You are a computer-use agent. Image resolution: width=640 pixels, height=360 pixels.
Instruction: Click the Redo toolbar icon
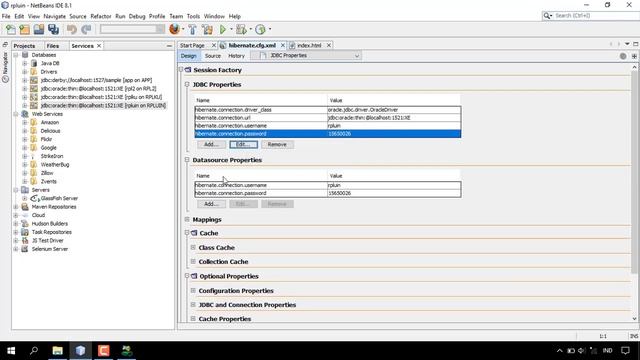click(x=86, y=29)
